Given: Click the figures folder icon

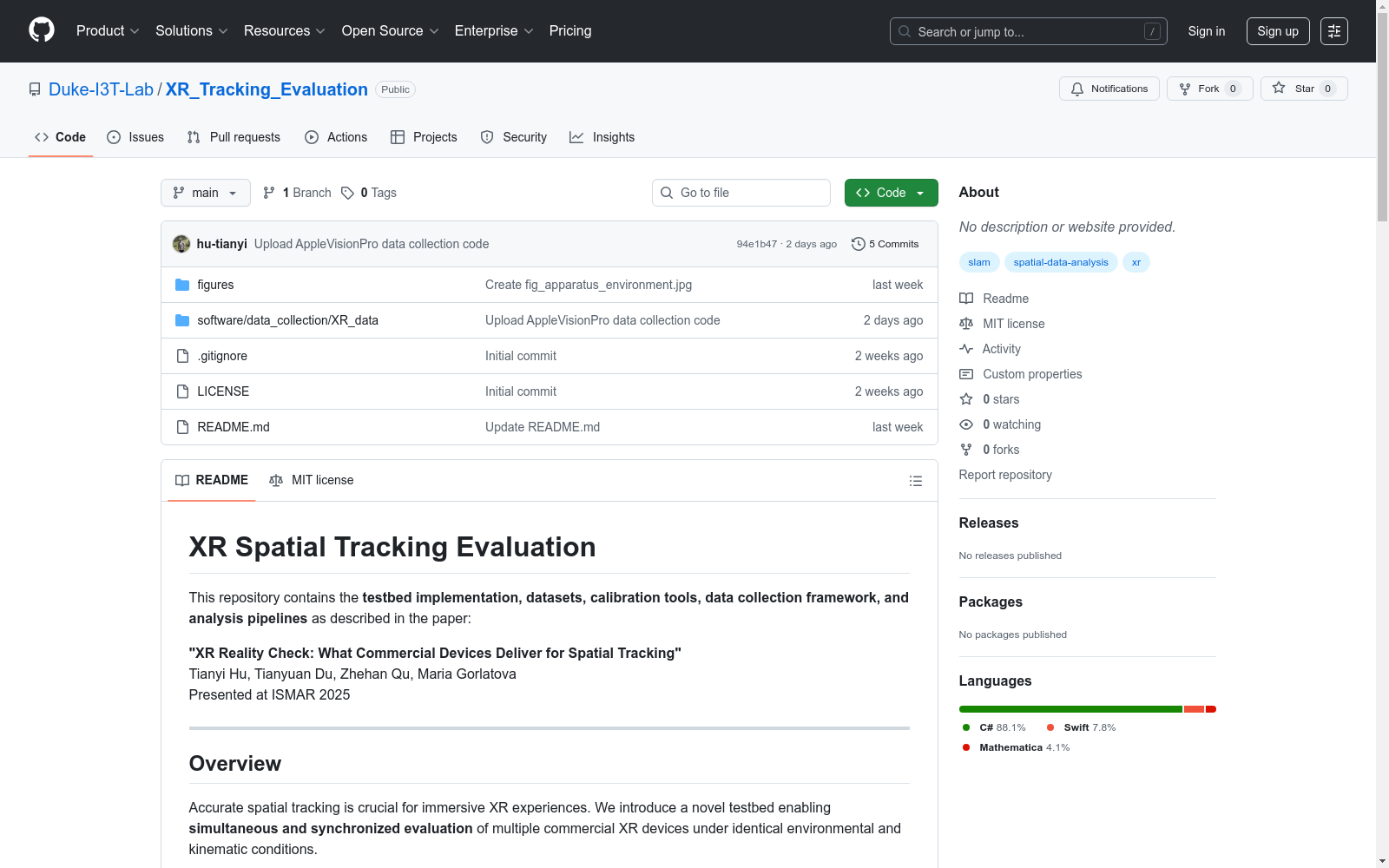Looking at the screenshot, I should pos(182,285).
